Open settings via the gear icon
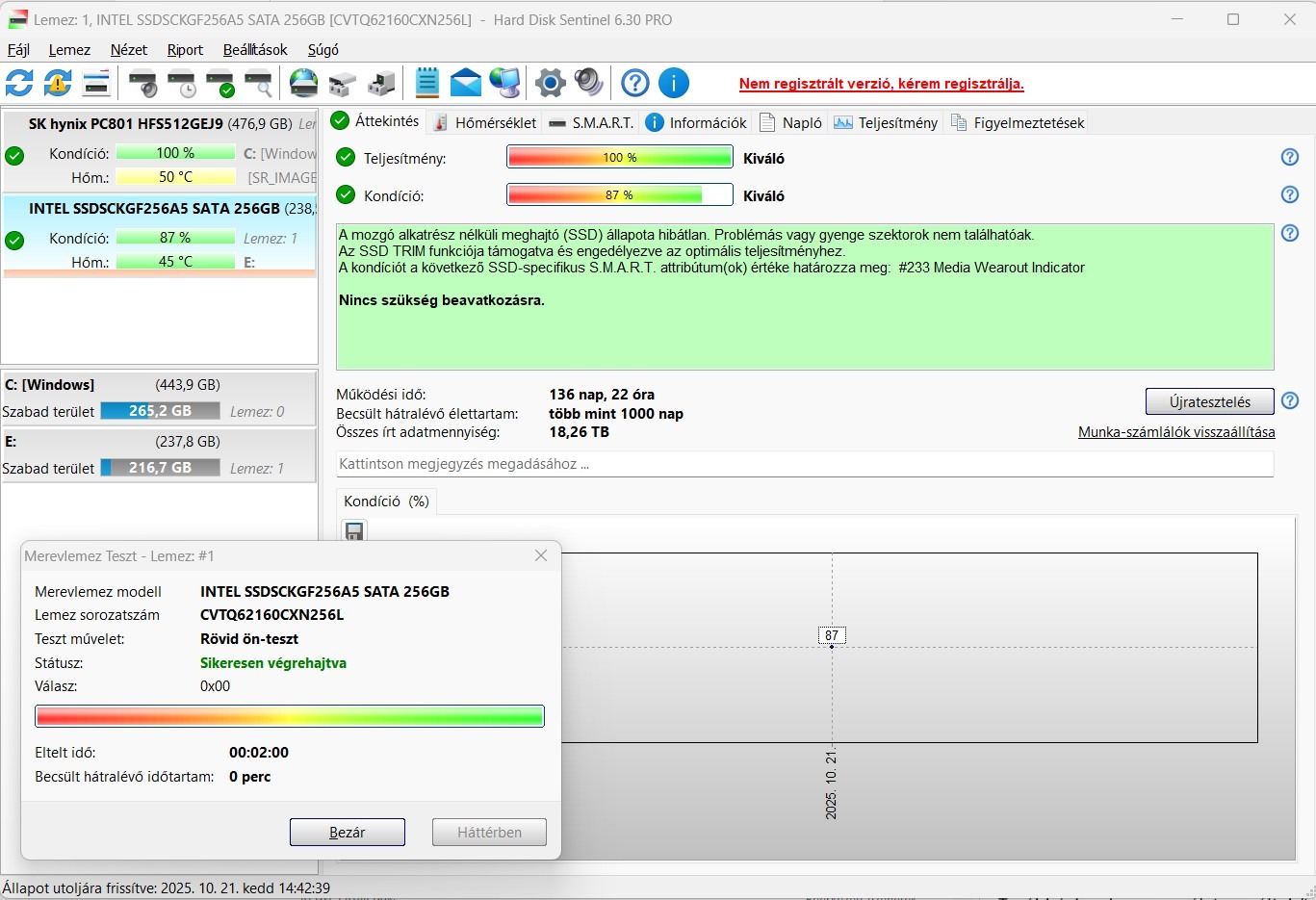1316x900 pixels. [551, 83]
